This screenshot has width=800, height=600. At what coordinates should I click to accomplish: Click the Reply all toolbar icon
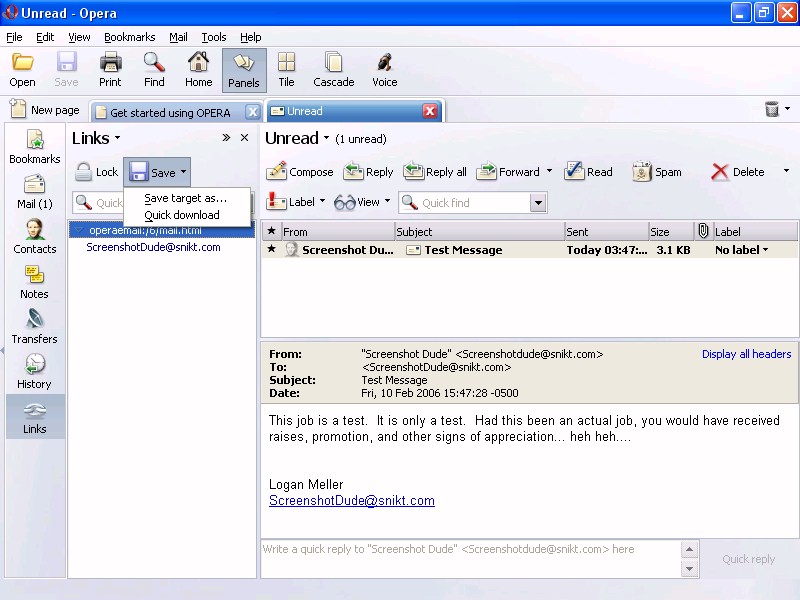[x=414, y=172]
